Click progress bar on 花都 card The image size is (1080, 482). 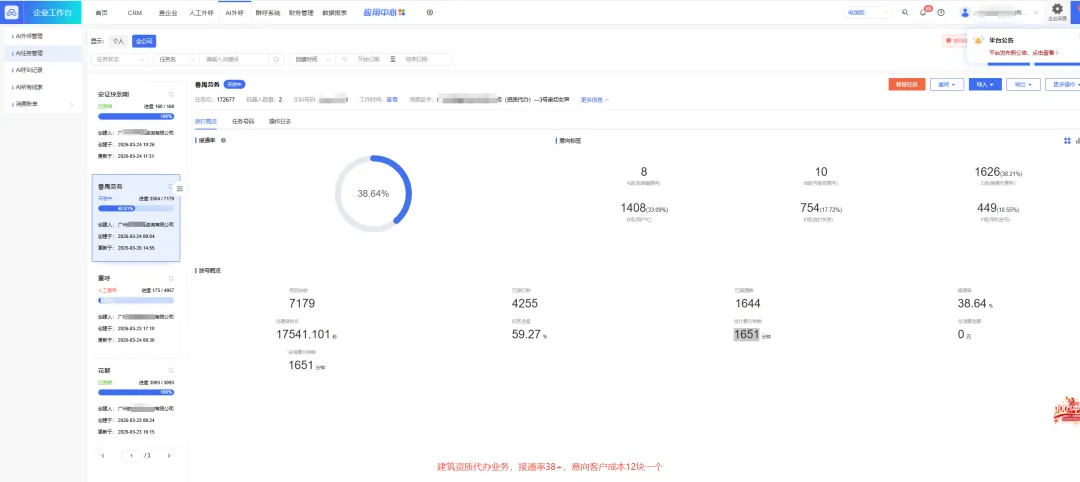coord(136,392)
